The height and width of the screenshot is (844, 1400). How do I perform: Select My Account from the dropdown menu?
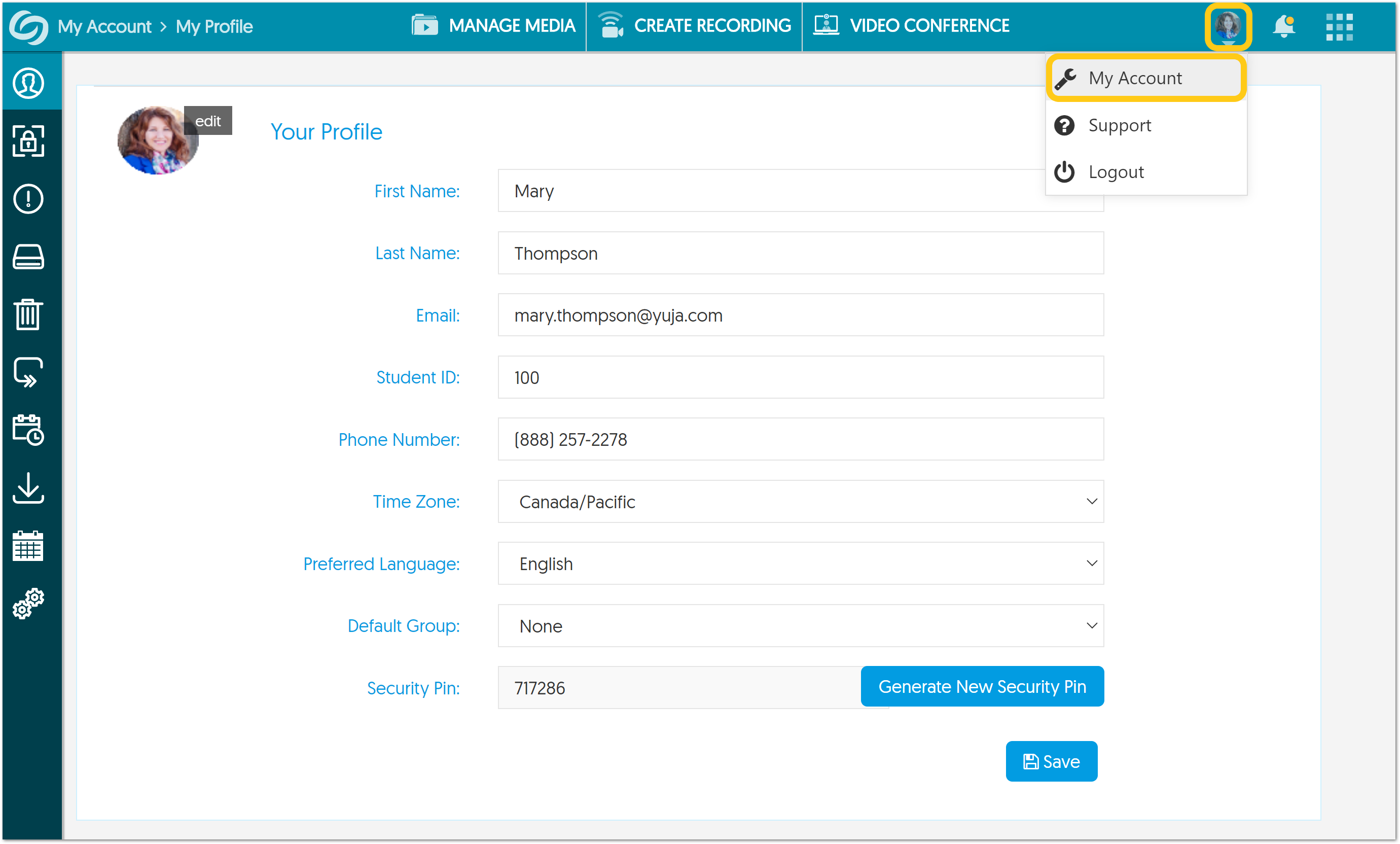click(x=1146, y=79)
